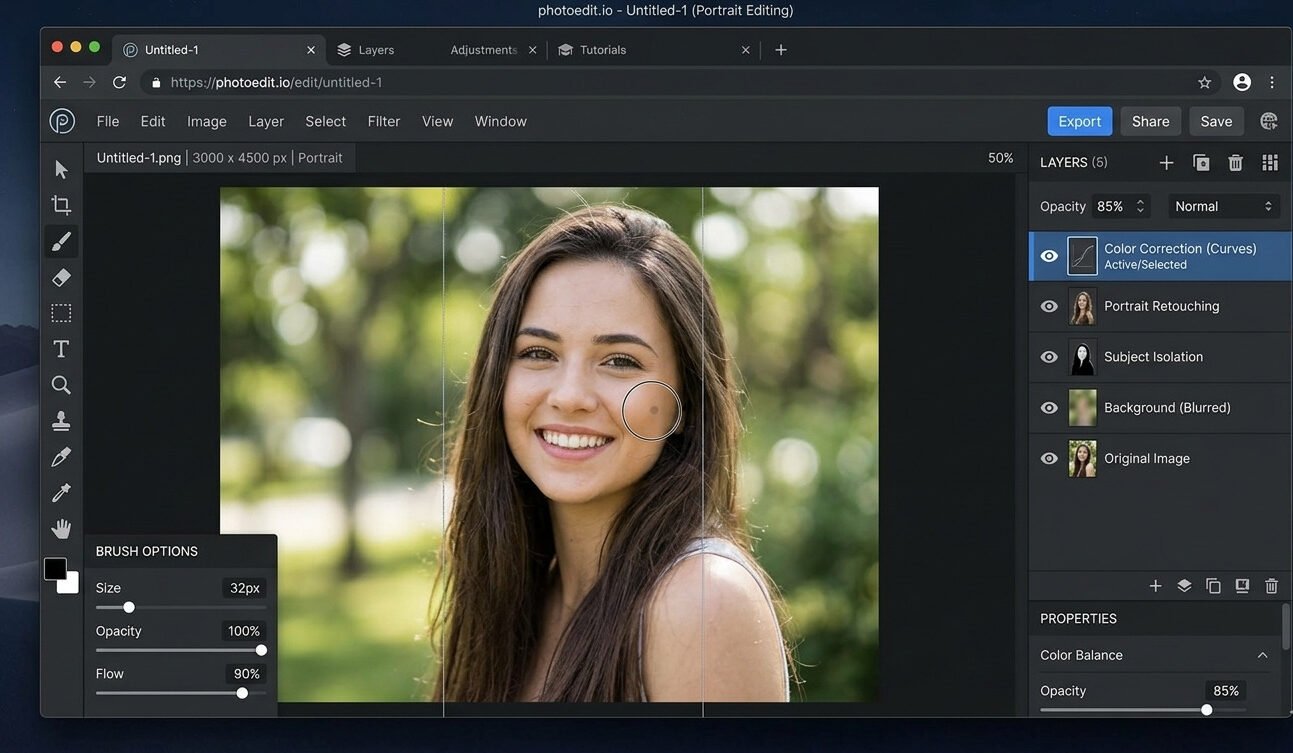Image resolution: width=1293 pixels, height=753 pixels.
Task: Collapse the Color Balance section
Action: click(x=1262, y=655)
